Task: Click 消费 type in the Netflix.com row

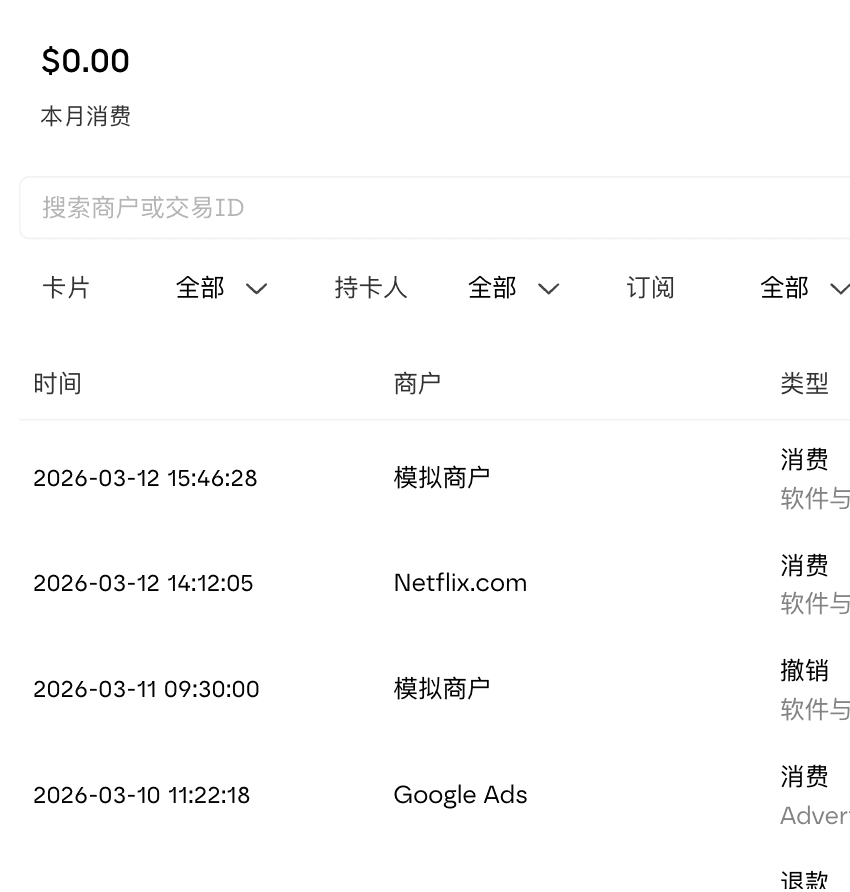Action: [804, 565]
